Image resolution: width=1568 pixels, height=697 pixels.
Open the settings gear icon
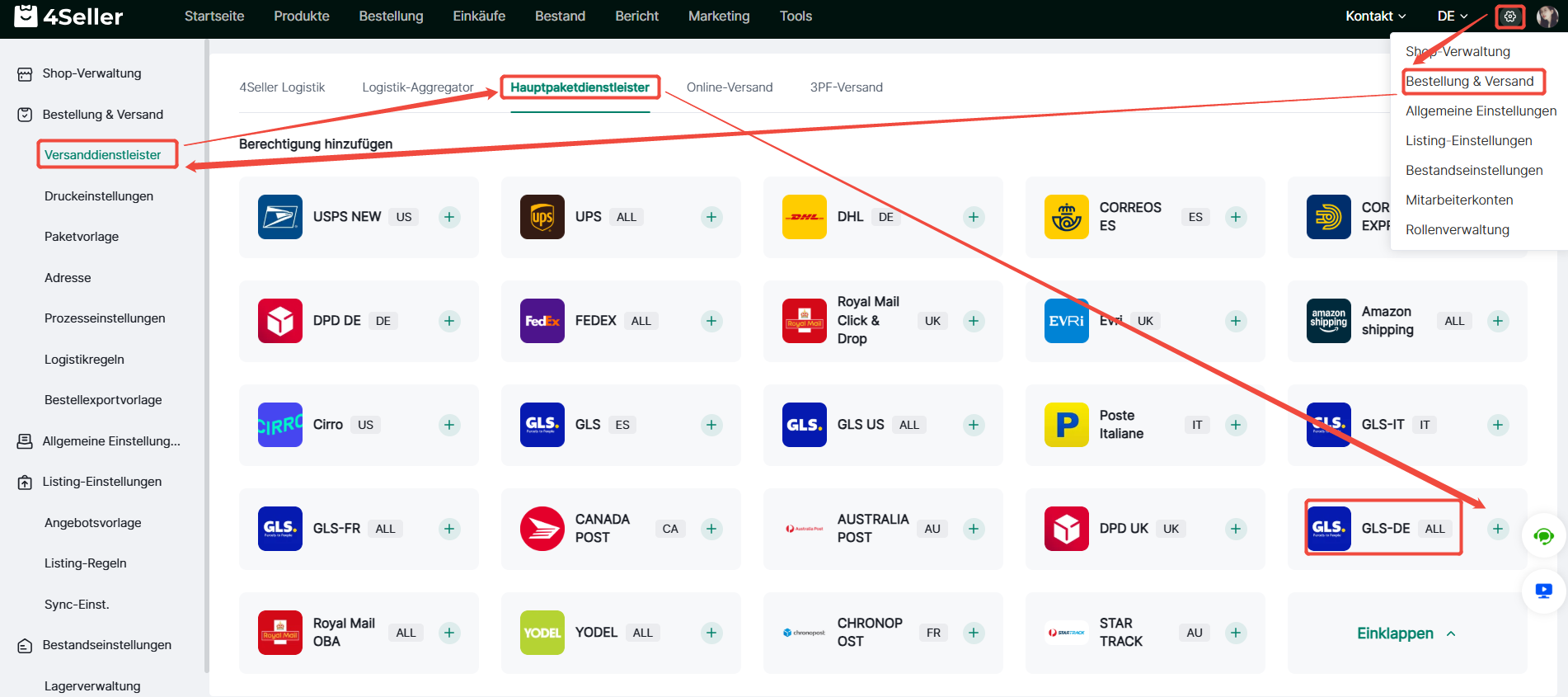pyautogui.click(x=1509, y=16)
